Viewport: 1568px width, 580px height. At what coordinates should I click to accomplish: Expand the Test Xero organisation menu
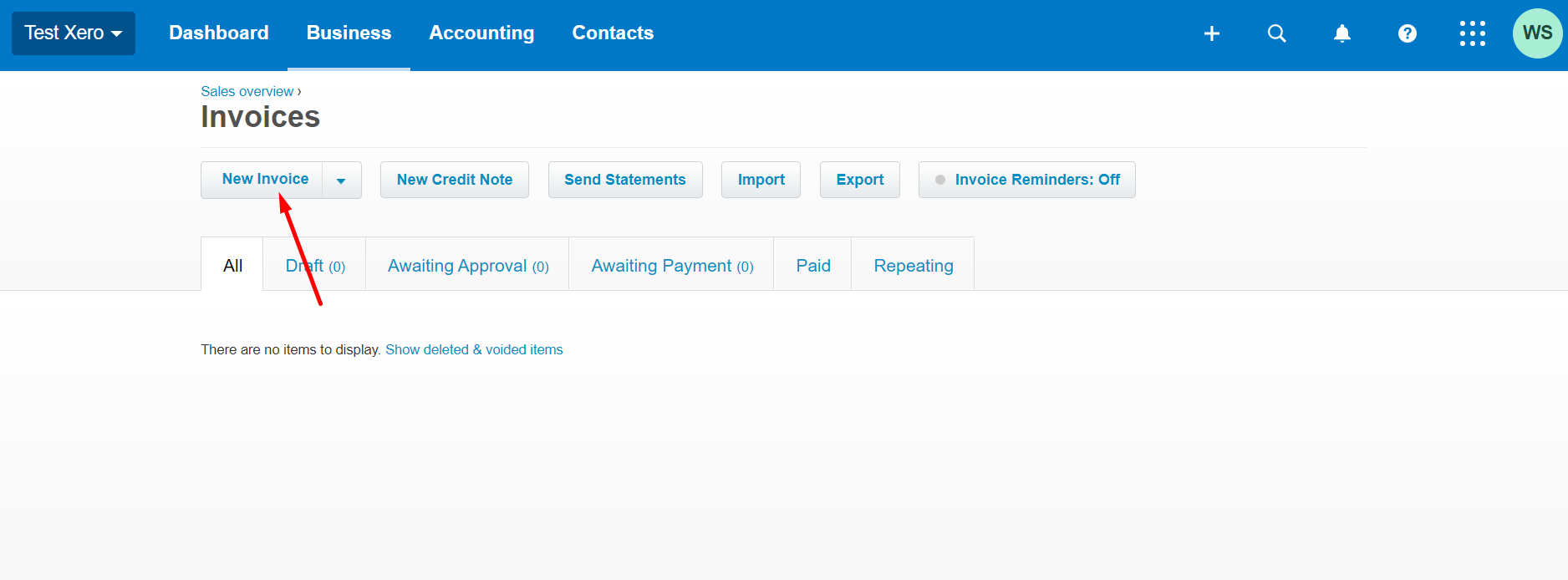74,33
